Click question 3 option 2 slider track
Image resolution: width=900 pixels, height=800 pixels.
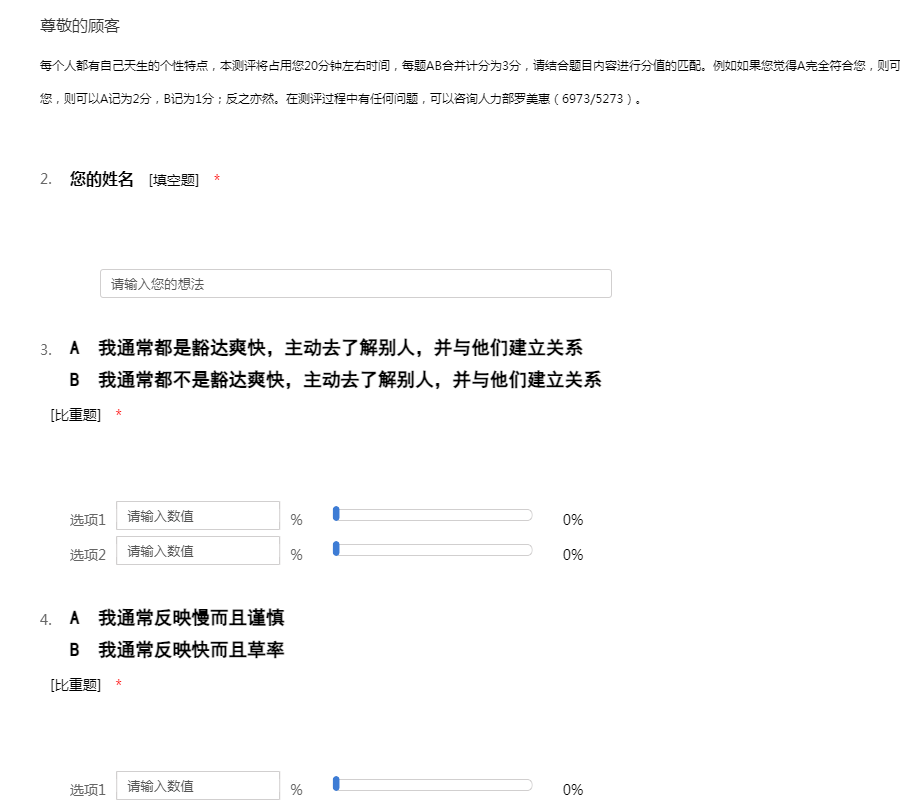coord(433,550)
